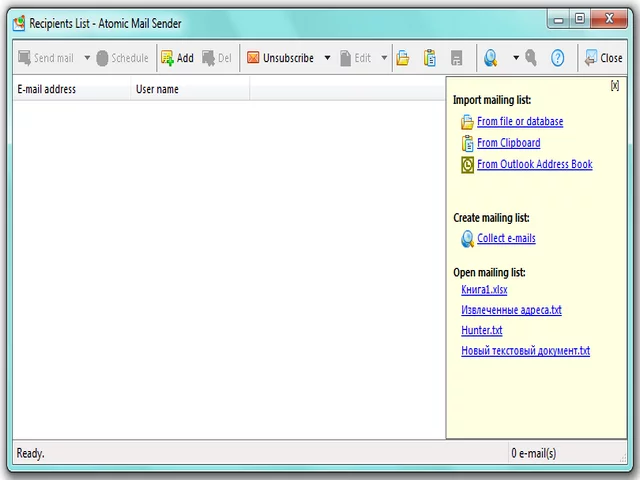The height and width of the screenshot is (480, 640).
Task: Open the Edit dropdown arrow
Action: (384, 58)
